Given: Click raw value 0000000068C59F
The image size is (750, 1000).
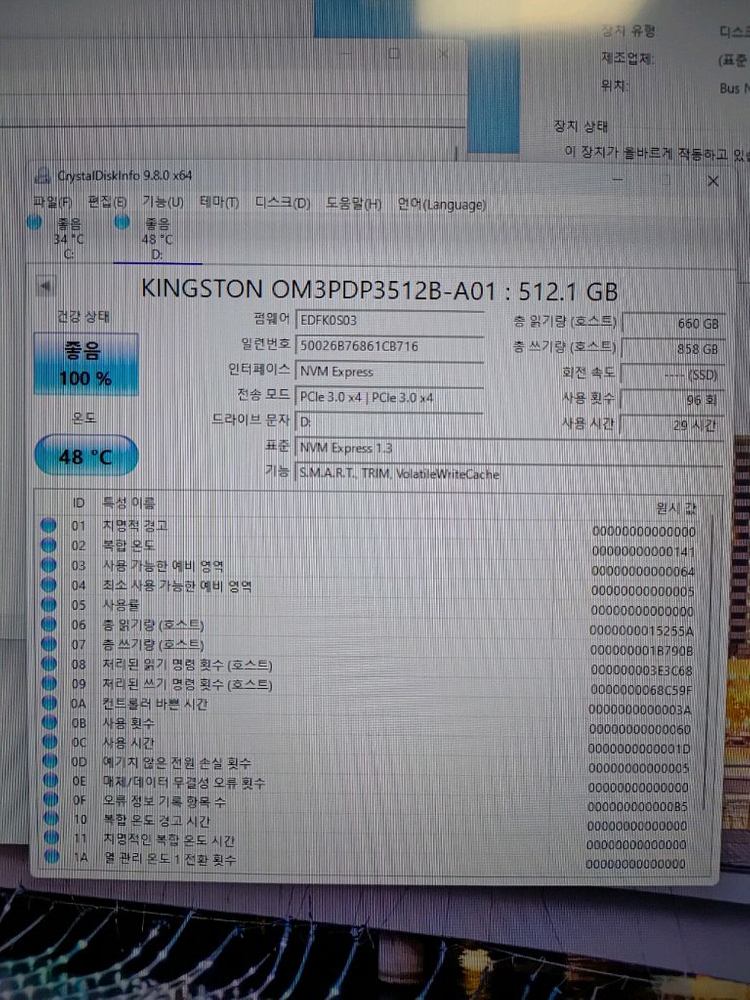Looking at the screenshot, I should [641, 690].
